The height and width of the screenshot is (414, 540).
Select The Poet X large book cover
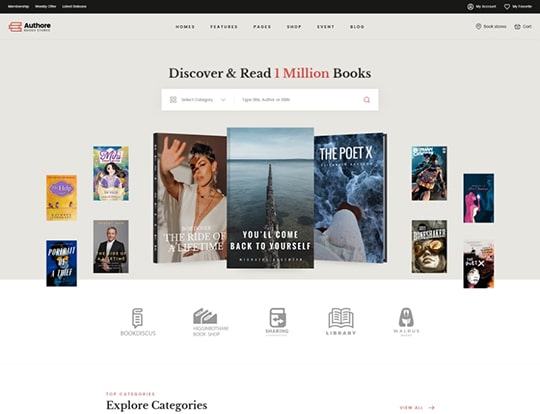[350, 198]
